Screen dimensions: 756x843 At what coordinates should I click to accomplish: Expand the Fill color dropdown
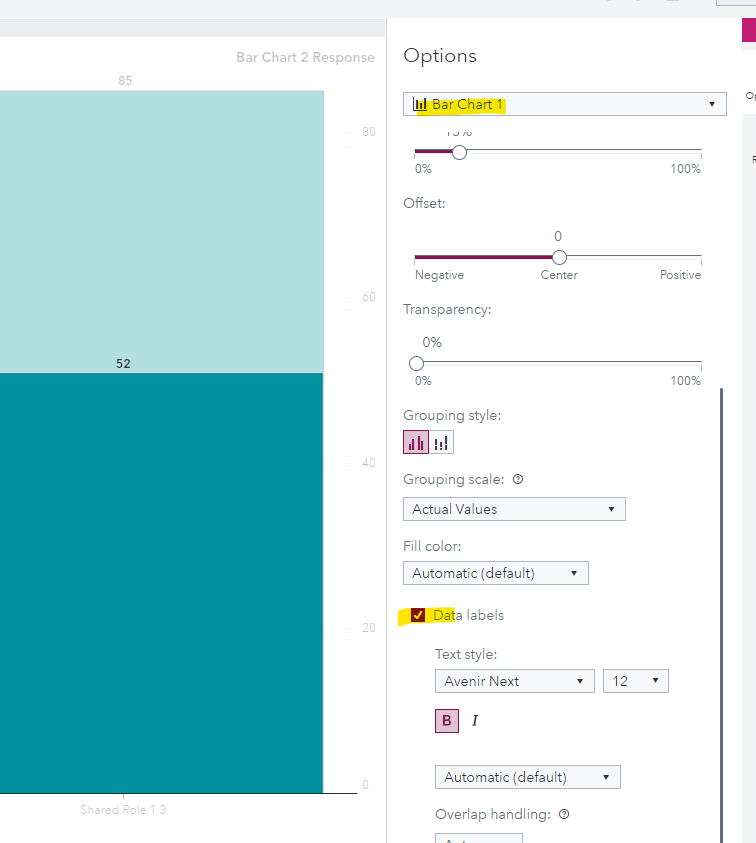pyautogui.click(x=495, y=573)
